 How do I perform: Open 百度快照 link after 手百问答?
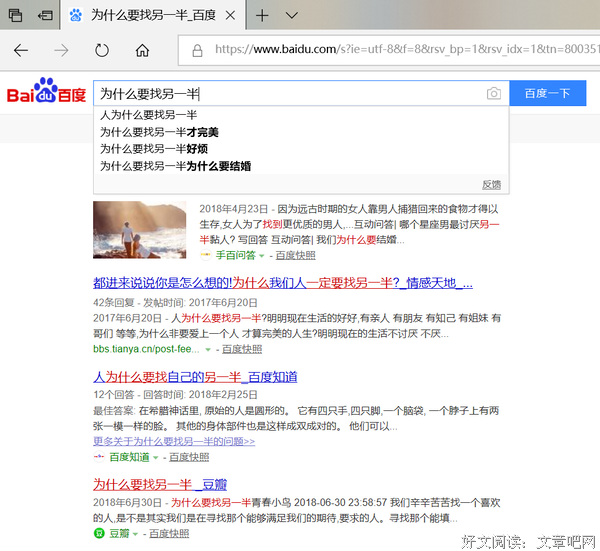[295, 255]
